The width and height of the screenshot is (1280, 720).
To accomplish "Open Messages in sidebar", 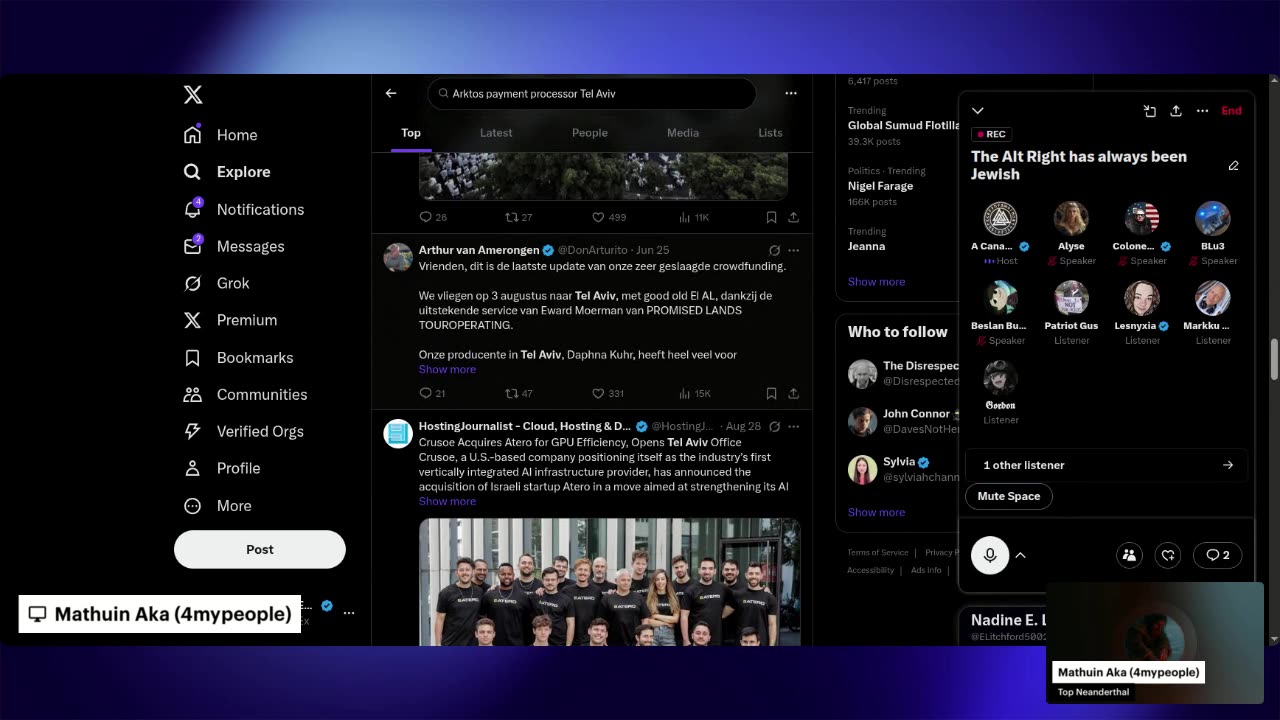I will [234, 246].
